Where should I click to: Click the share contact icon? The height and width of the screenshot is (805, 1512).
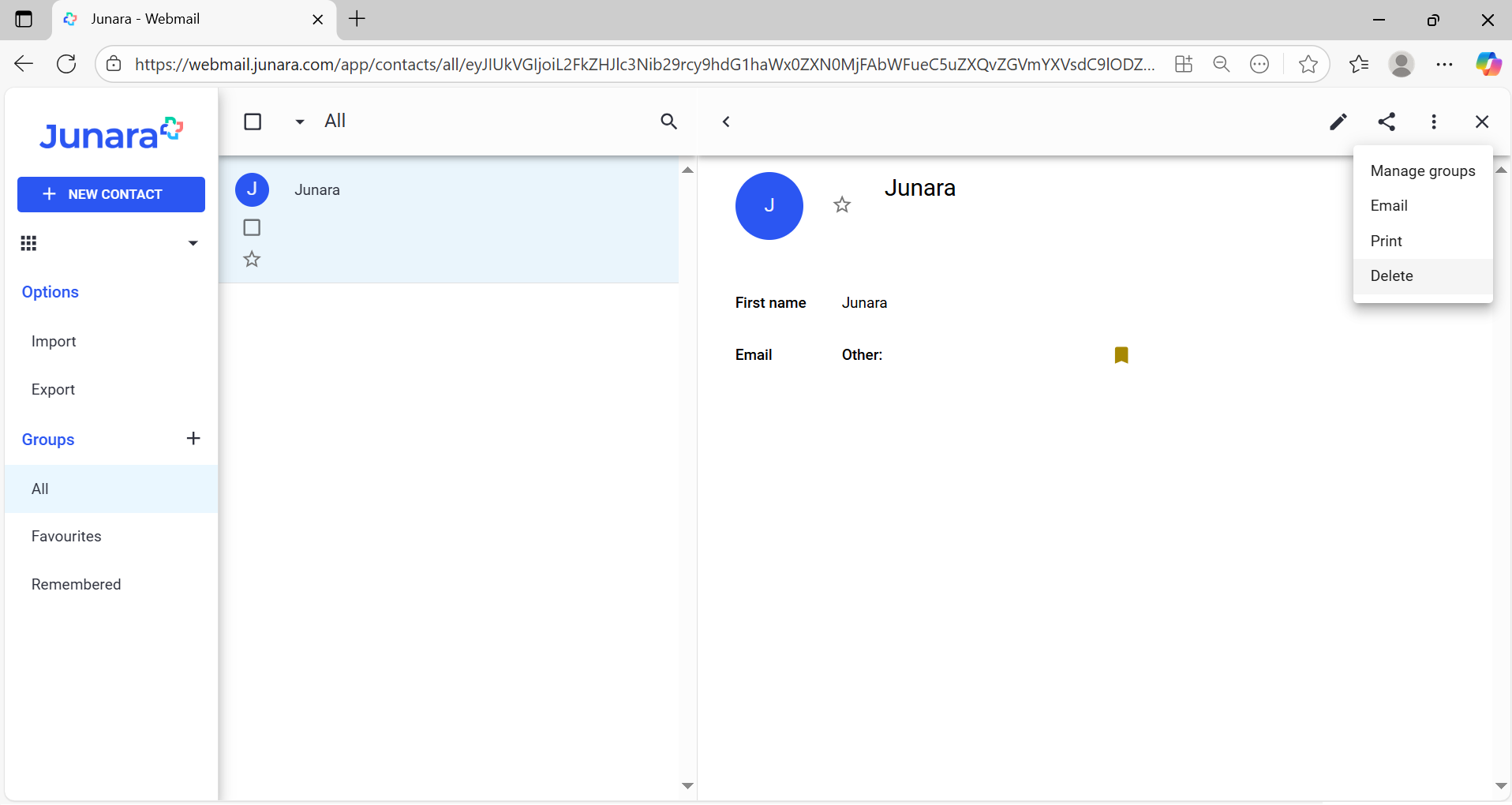coord(1387,122)
